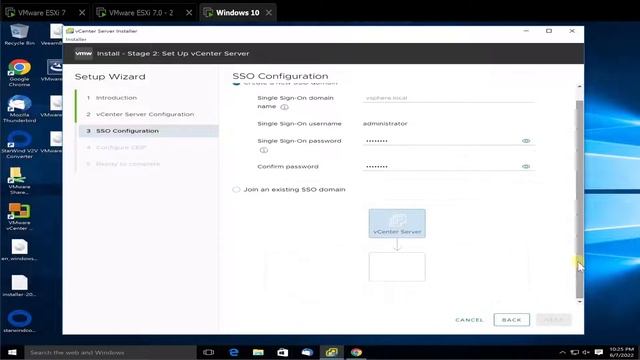Open Recycle Bin desktop icon
640x360 pixels.
pos(19,35)
